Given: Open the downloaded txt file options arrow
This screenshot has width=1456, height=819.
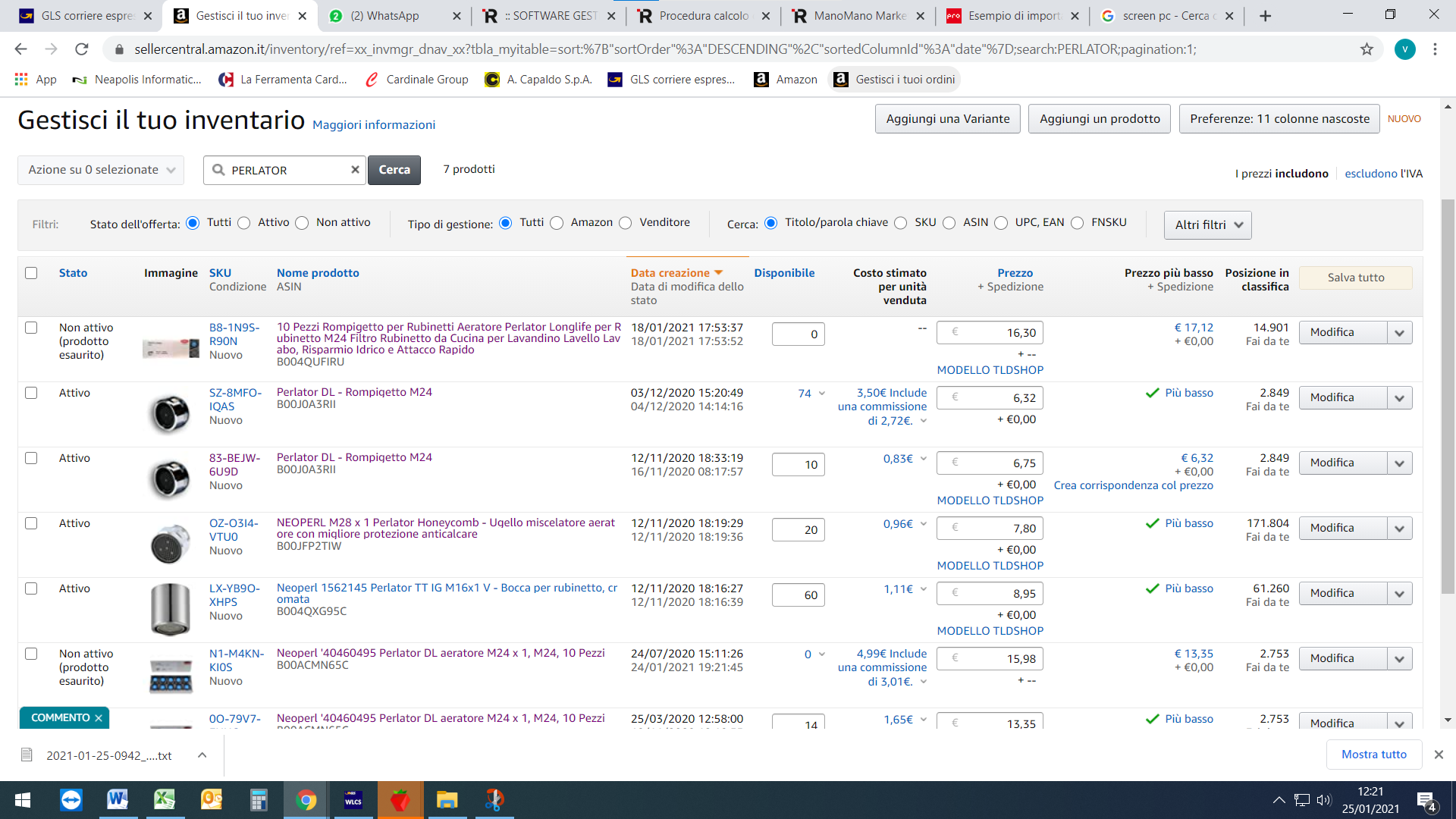Looking at the screenshot, I should [202, 755].
